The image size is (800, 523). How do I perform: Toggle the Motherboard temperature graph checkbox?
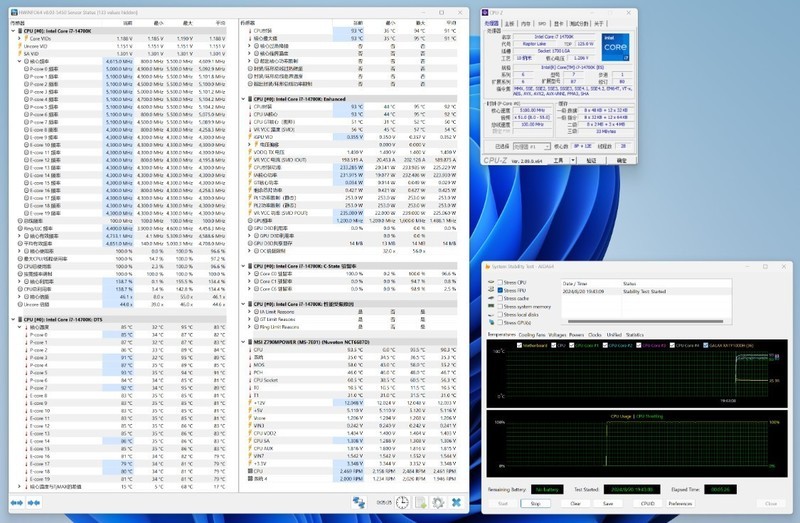tap(517, 344)
